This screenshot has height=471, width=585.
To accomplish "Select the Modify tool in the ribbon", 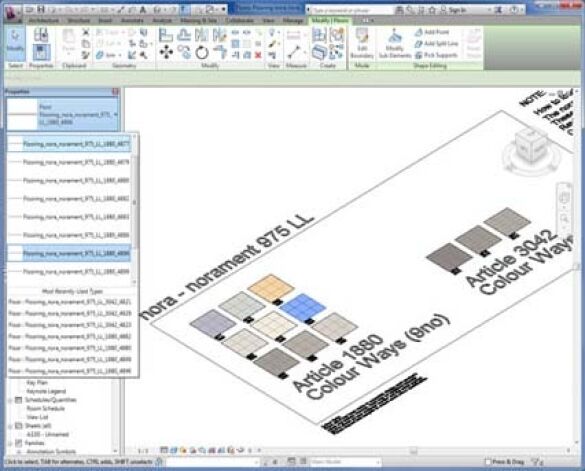I will click(x=15, y=43).
